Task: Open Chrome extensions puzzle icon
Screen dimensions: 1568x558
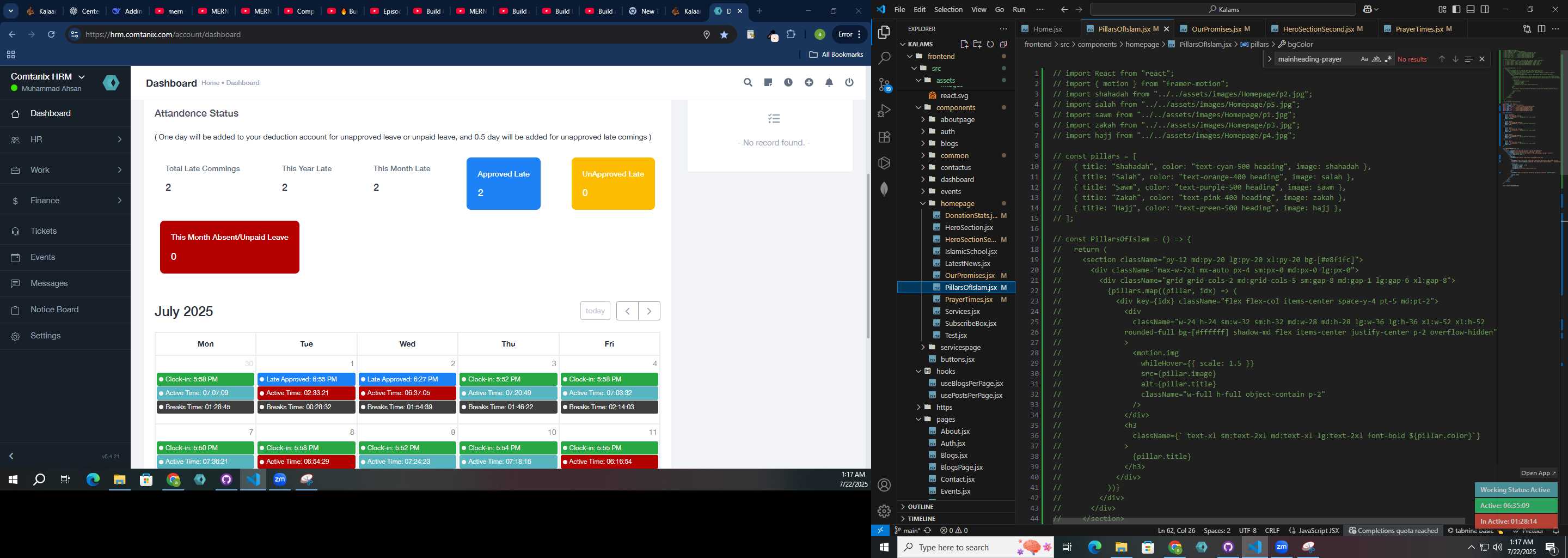Action: tap(791, 35)
